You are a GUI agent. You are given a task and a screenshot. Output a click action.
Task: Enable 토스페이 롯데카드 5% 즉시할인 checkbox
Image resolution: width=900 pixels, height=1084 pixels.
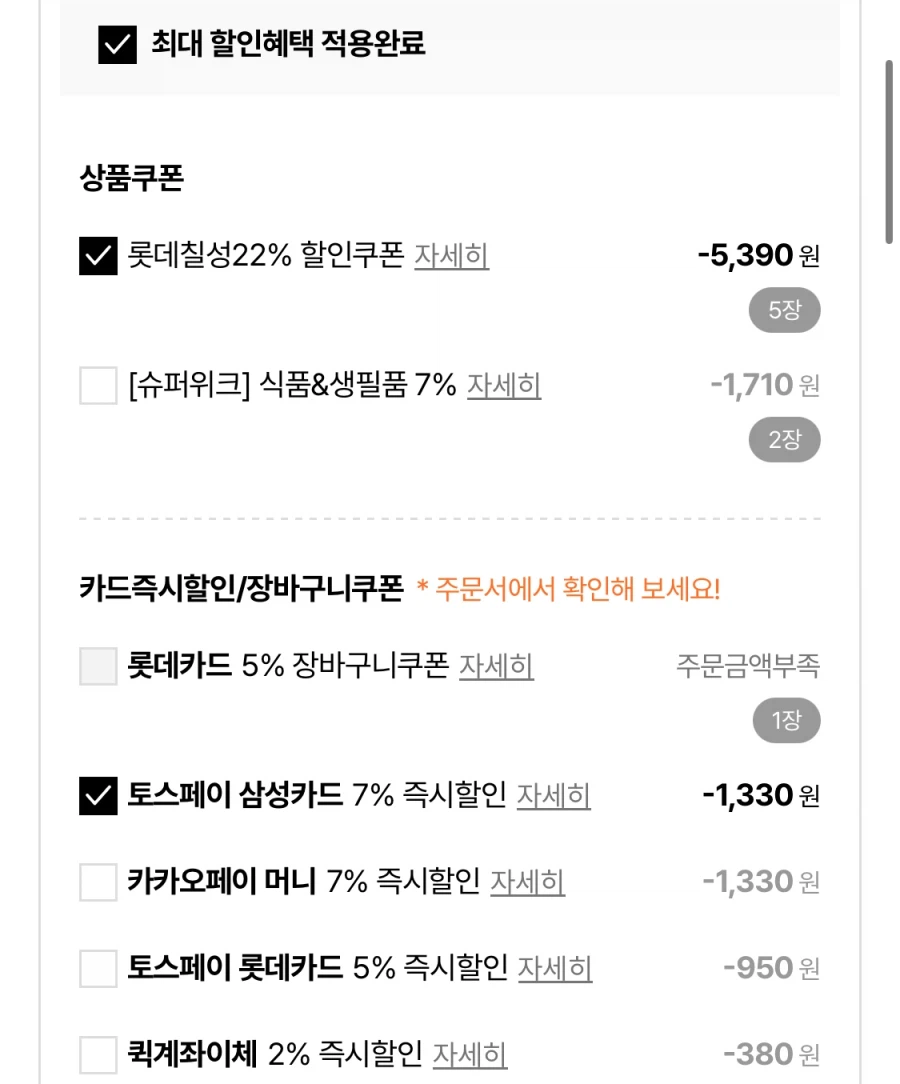click(98, 968)
